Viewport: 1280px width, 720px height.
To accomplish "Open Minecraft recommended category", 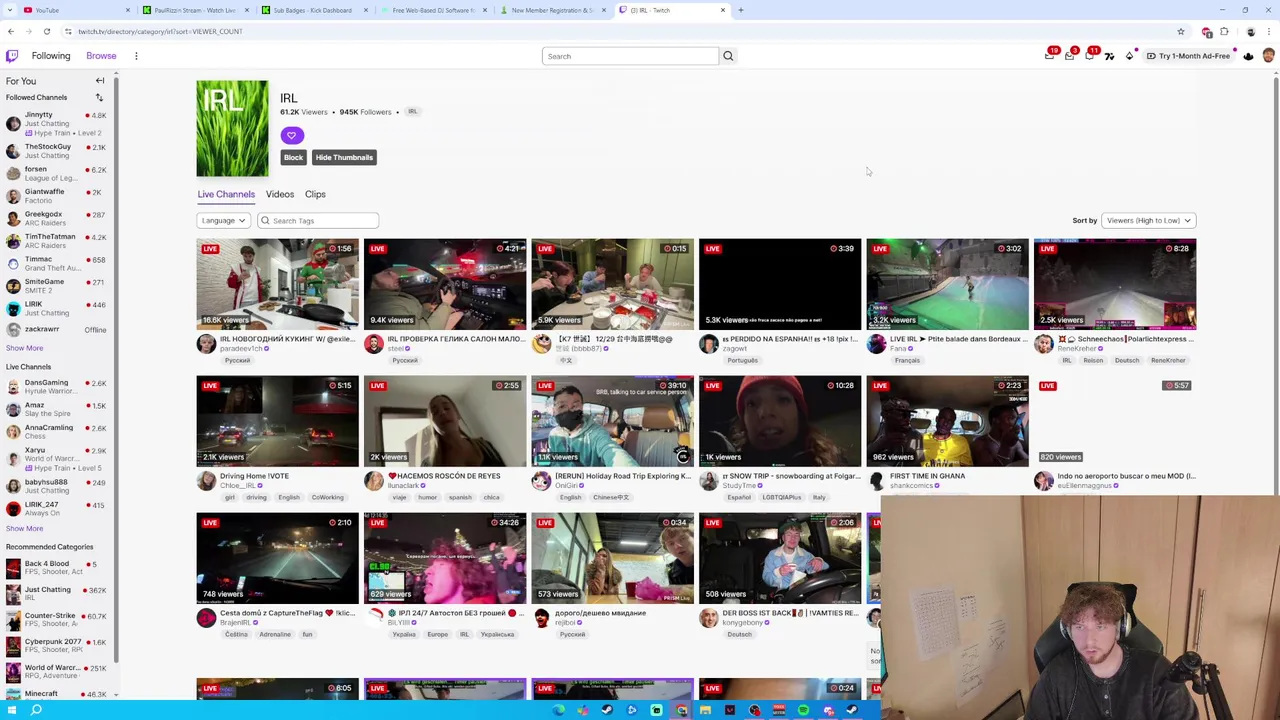I will click(x=58, y=694).
